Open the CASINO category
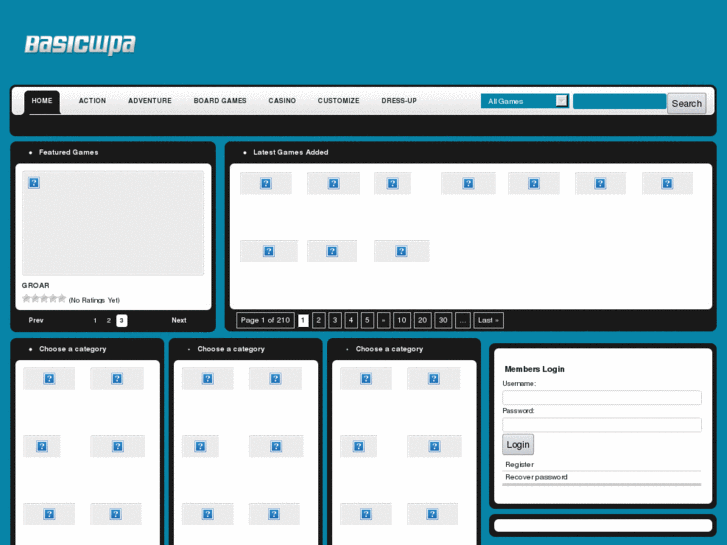This screenshot has width=727, height=545. tap(282, 101)
